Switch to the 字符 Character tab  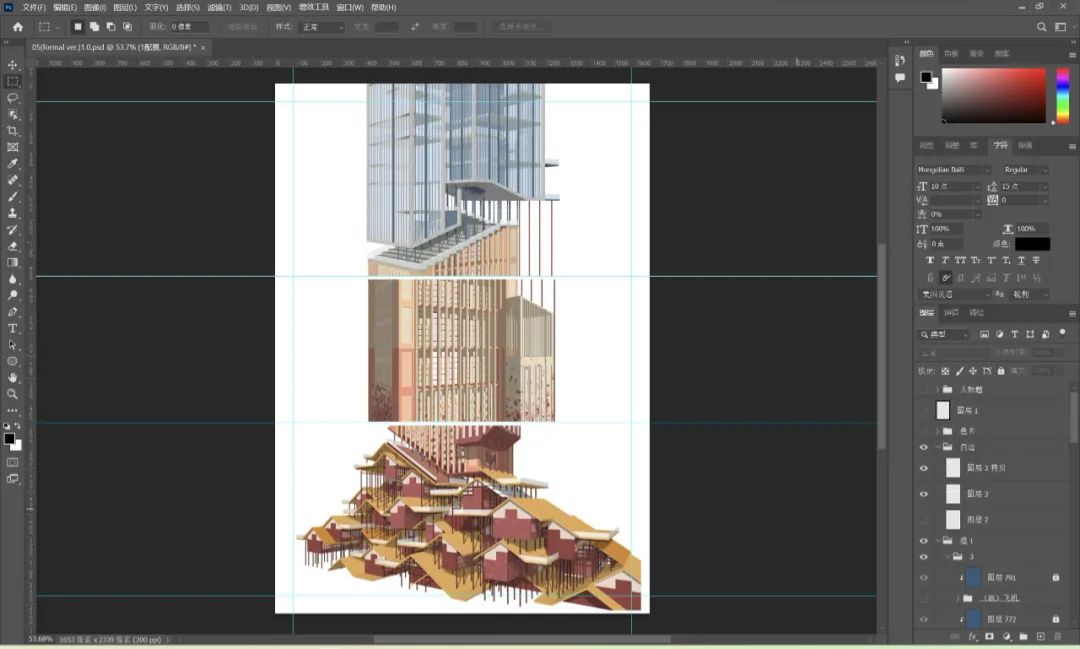coord(1001,145)
